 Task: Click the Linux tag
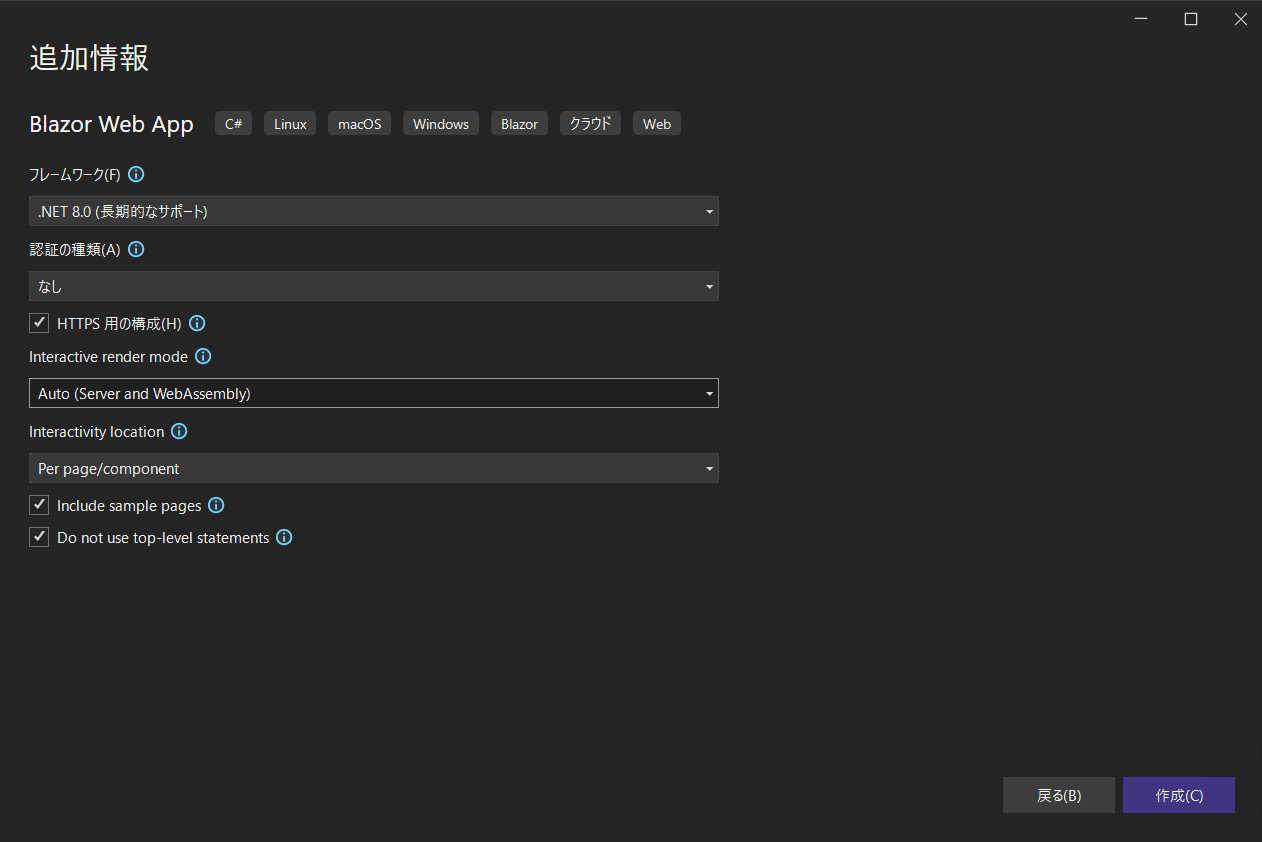coord(290,124)
